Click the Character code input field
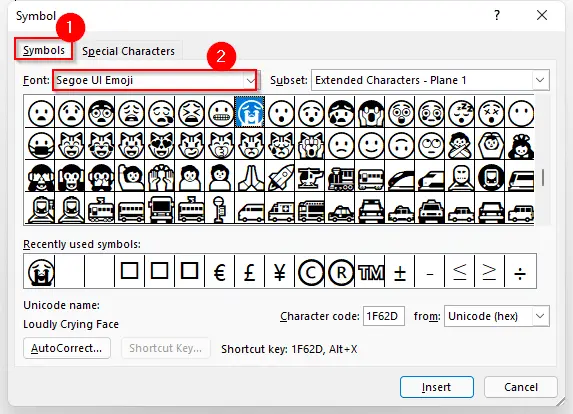Image resolution: width=573 pixels, height=414 pixels. coord(383,316)
